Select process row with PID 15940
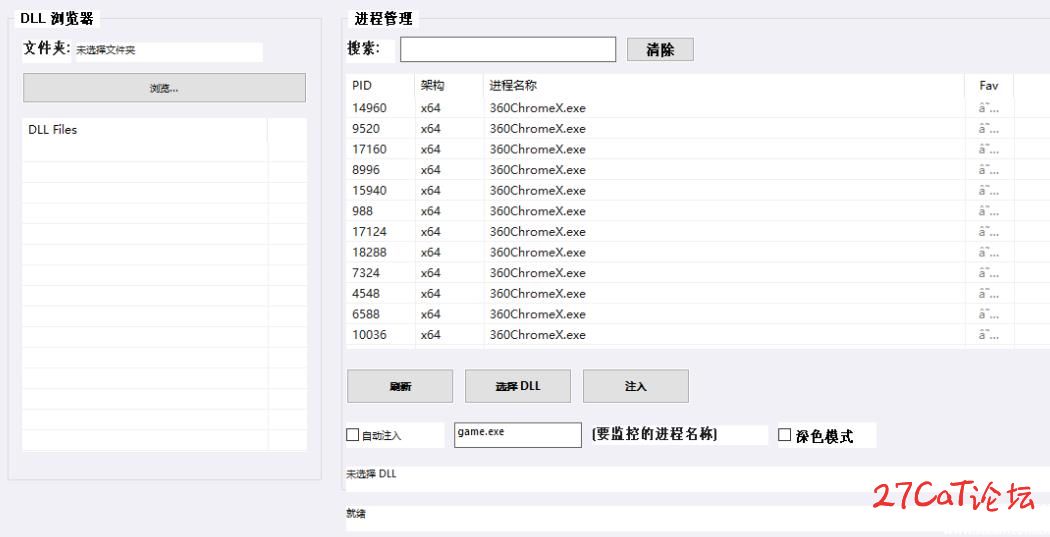The image size is (1050, 537). coord(698,191)
